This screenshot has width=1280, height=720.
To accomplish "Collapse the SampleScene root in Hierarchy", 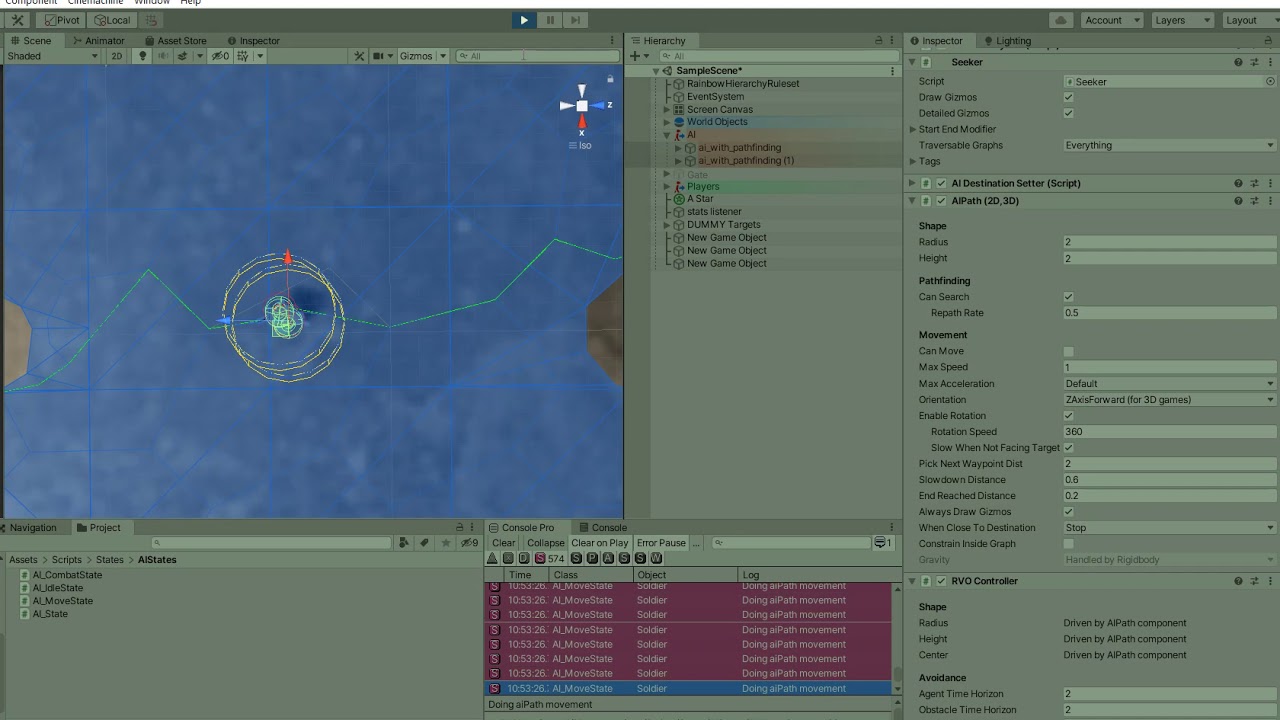I will [656, 71].
